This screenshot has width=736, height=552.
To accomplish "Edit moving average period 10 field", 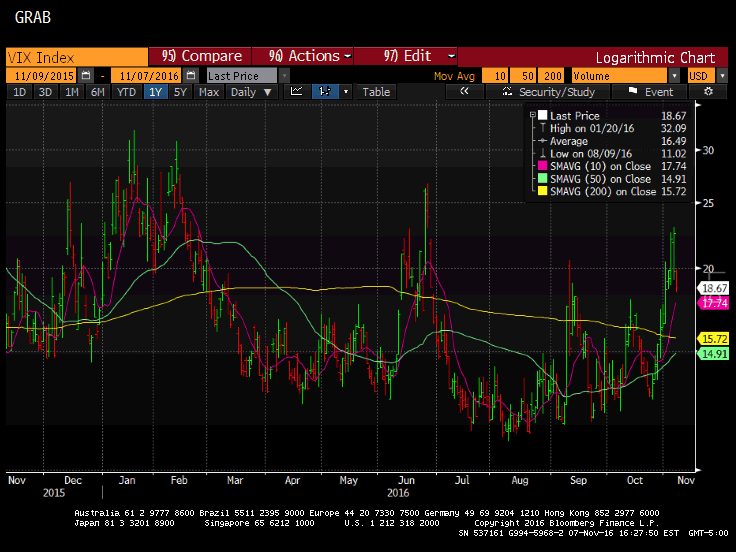I will point(495,76).
